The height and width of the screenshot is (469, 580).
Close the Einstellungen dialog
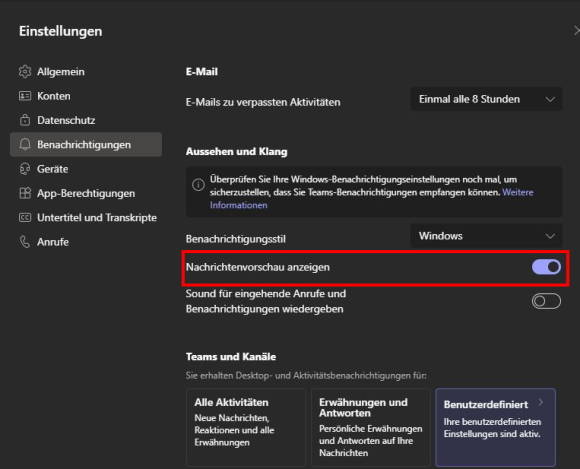coord(576,31)
